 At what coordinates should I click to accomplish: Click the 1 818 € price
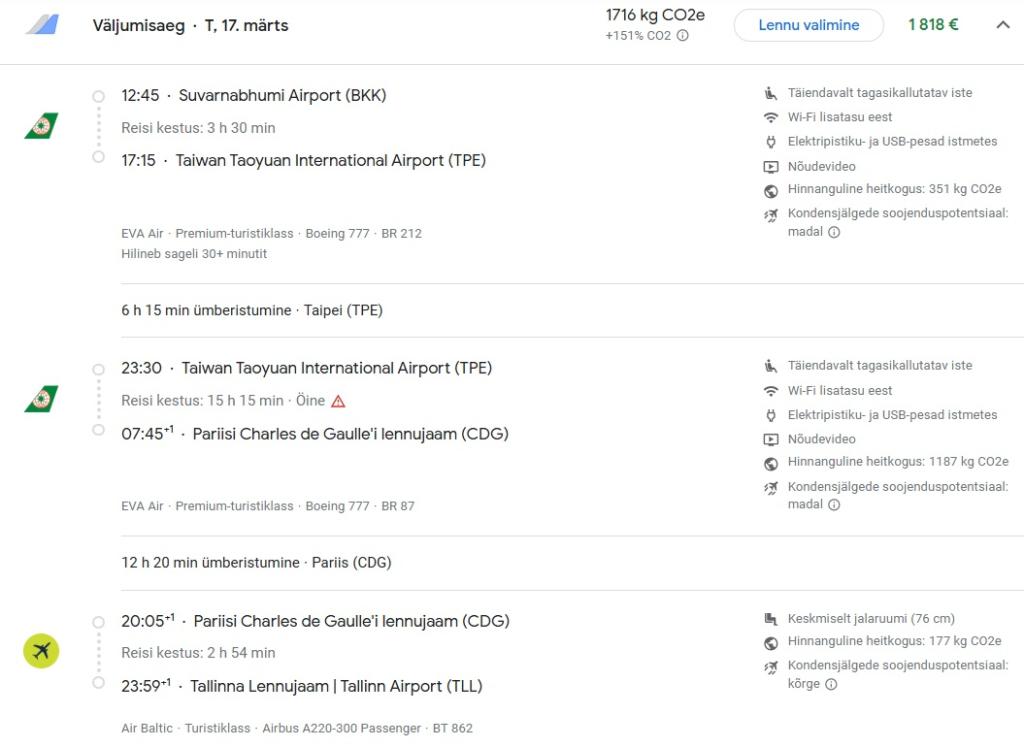(x=933, y=25)
